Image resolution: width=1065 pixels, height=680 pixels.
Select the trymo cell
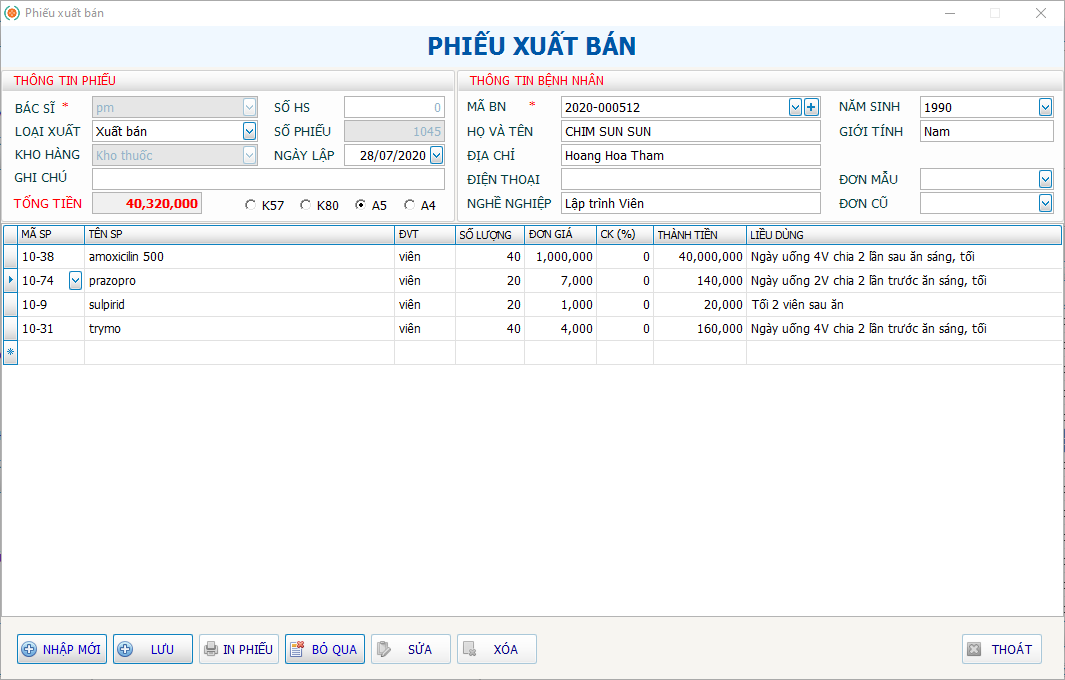(239, 328)
